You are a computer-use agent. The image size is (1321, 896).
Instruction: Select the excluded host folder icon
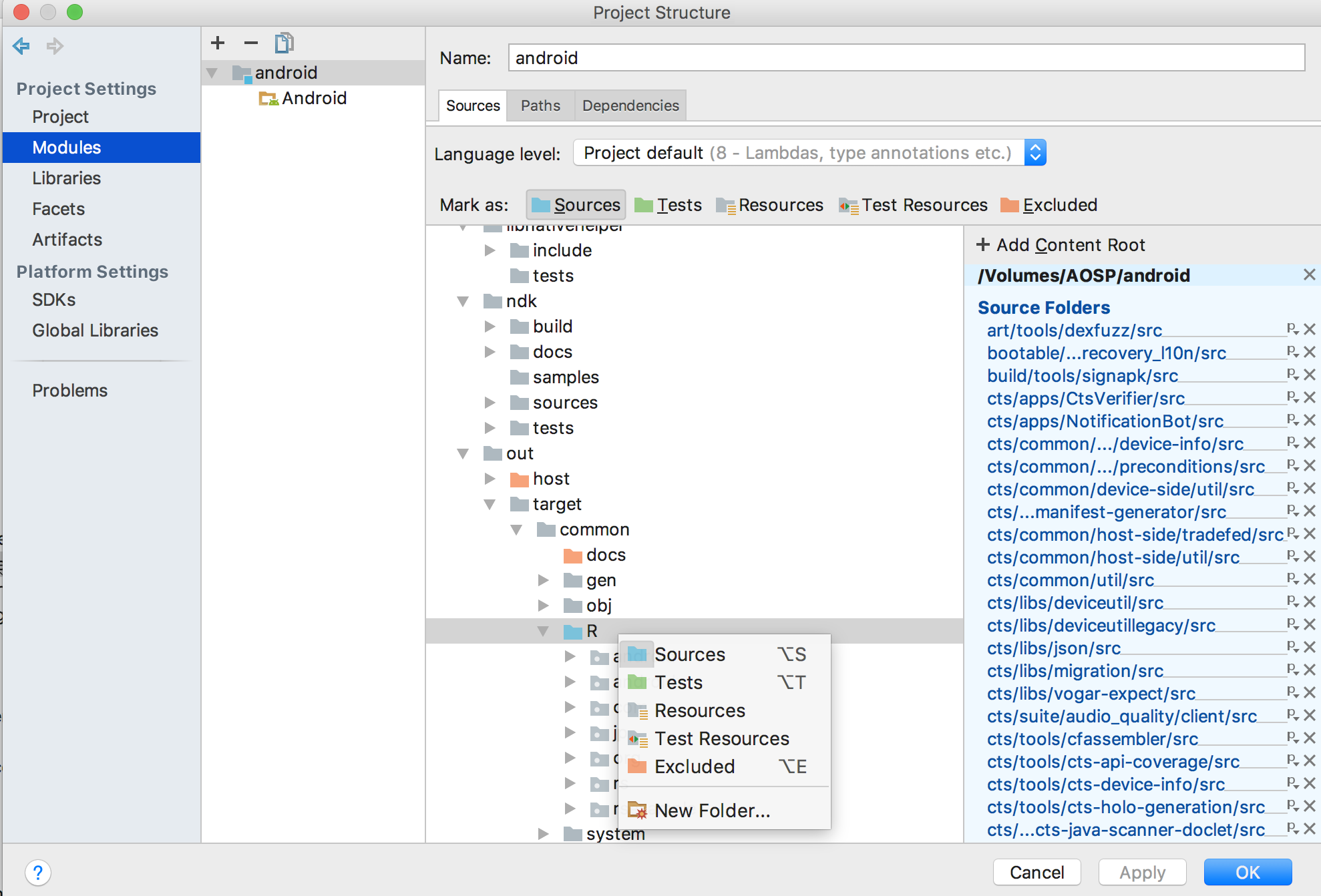[x=519, y=479]
